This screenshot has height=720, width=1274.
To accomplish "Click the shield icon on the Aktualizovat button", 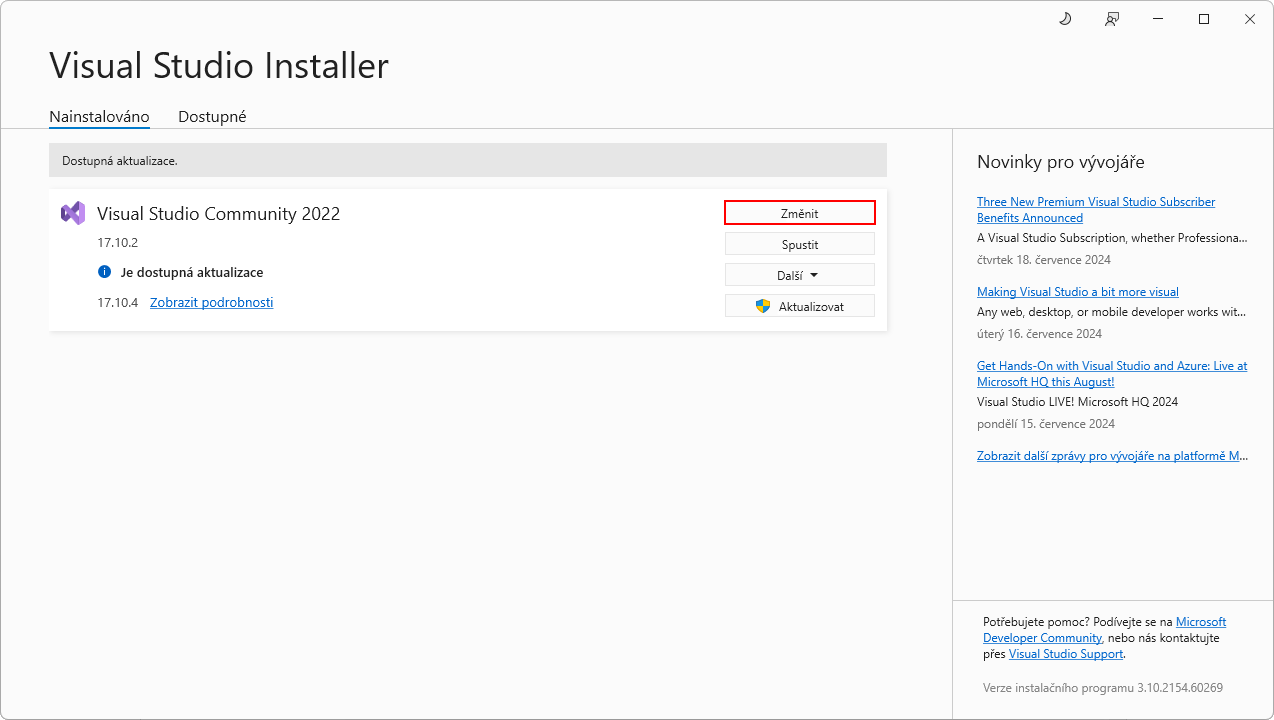I will 763,305.
